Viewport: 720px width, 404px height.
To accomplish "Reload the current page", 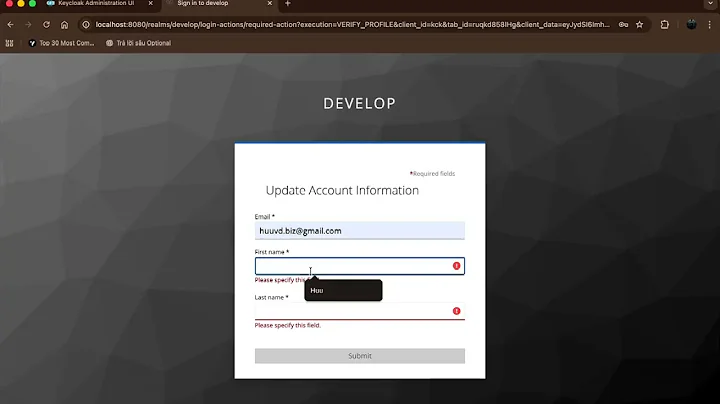I will (x=46, y=25).
